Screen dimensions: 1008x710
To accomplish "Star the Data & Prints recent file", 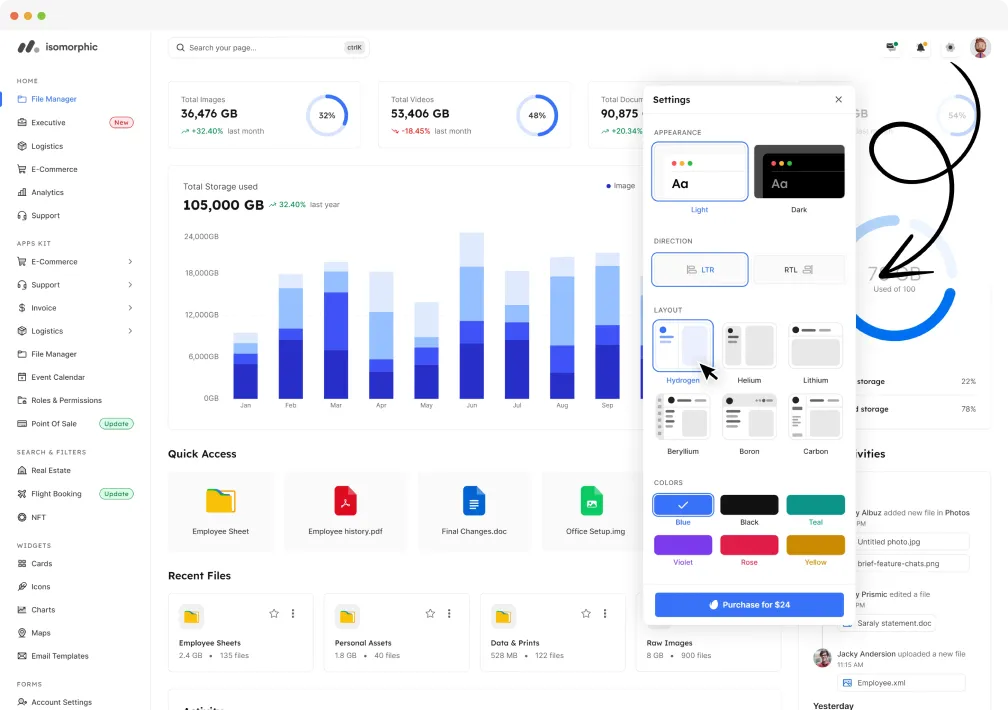I will (x=586, y=614).
